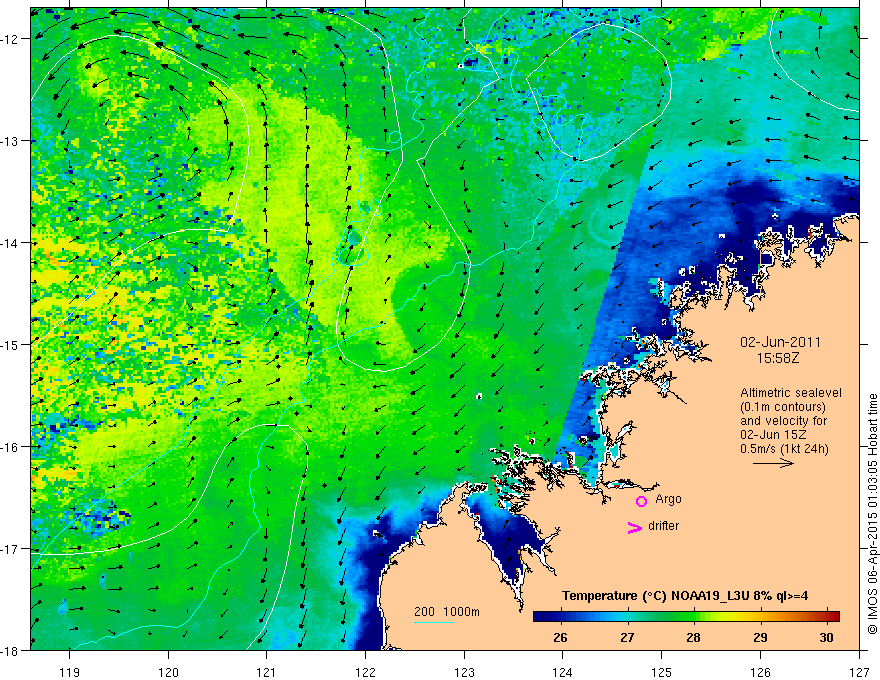Click the '-14' latitude axis label

(11, 243)
